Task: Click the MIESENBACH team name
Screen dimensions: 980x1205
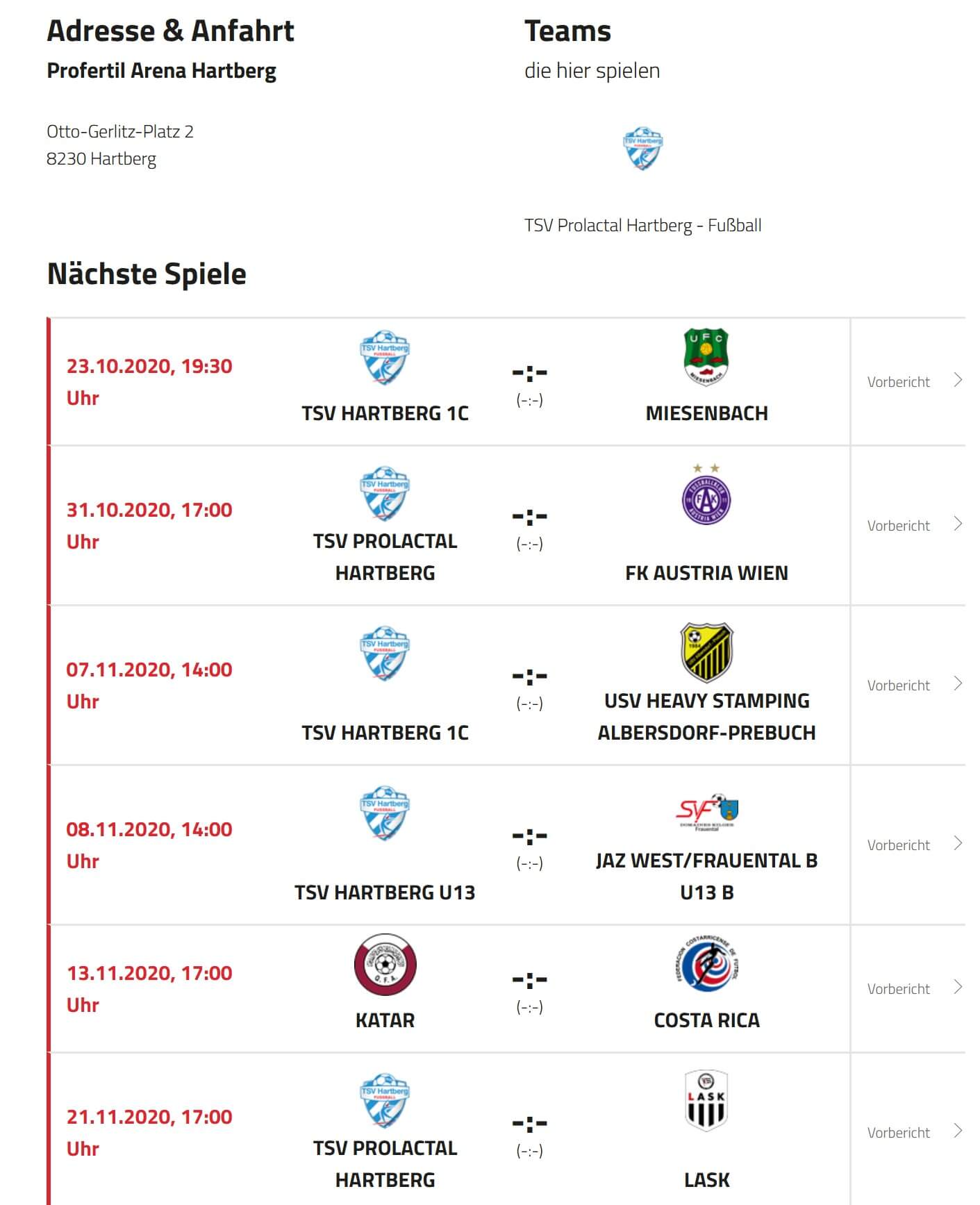Action: (x=706, y=413)
